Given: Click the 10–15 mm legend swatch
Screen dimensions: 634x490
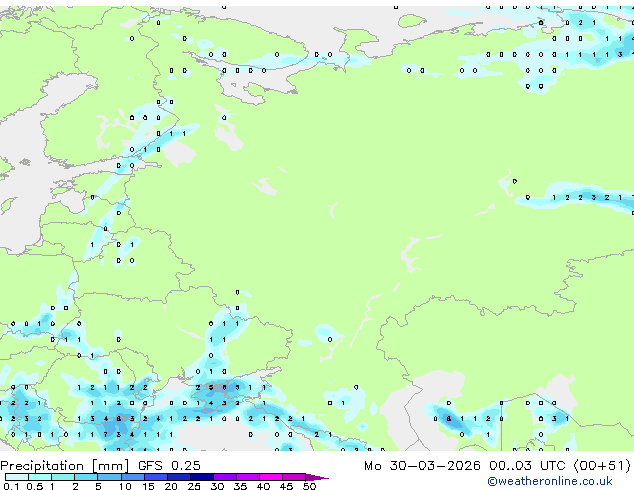Looking at the screenshot, I should 133,477.
